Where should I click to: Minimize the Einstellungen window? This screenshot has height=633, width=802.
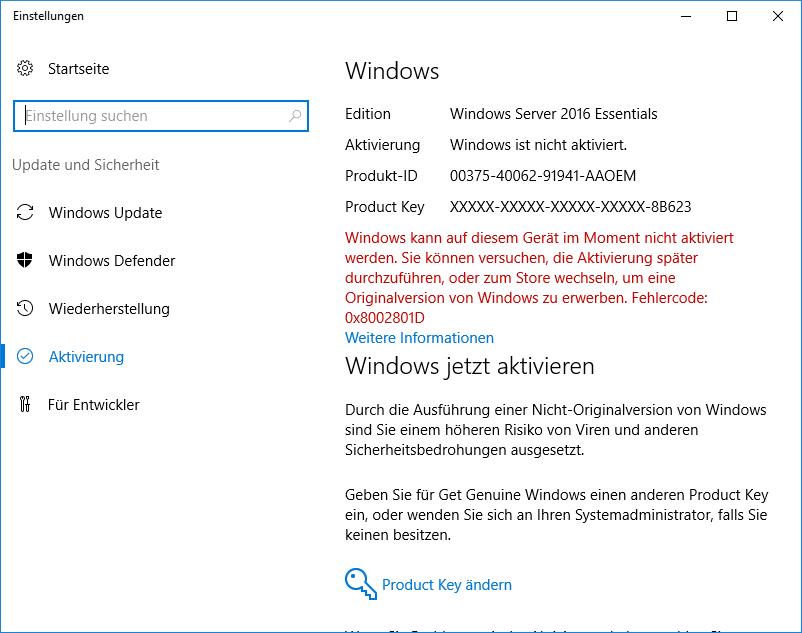pos(686,16)
